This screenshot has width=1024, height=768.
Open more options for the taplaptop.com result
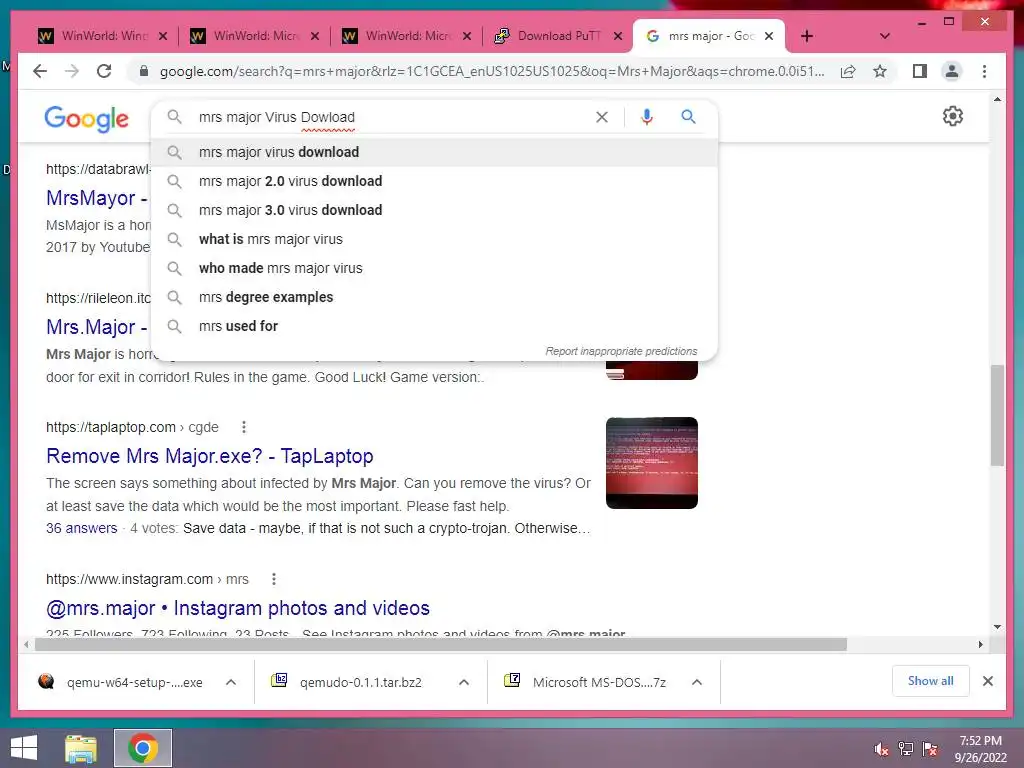click(x=244, y=427)
